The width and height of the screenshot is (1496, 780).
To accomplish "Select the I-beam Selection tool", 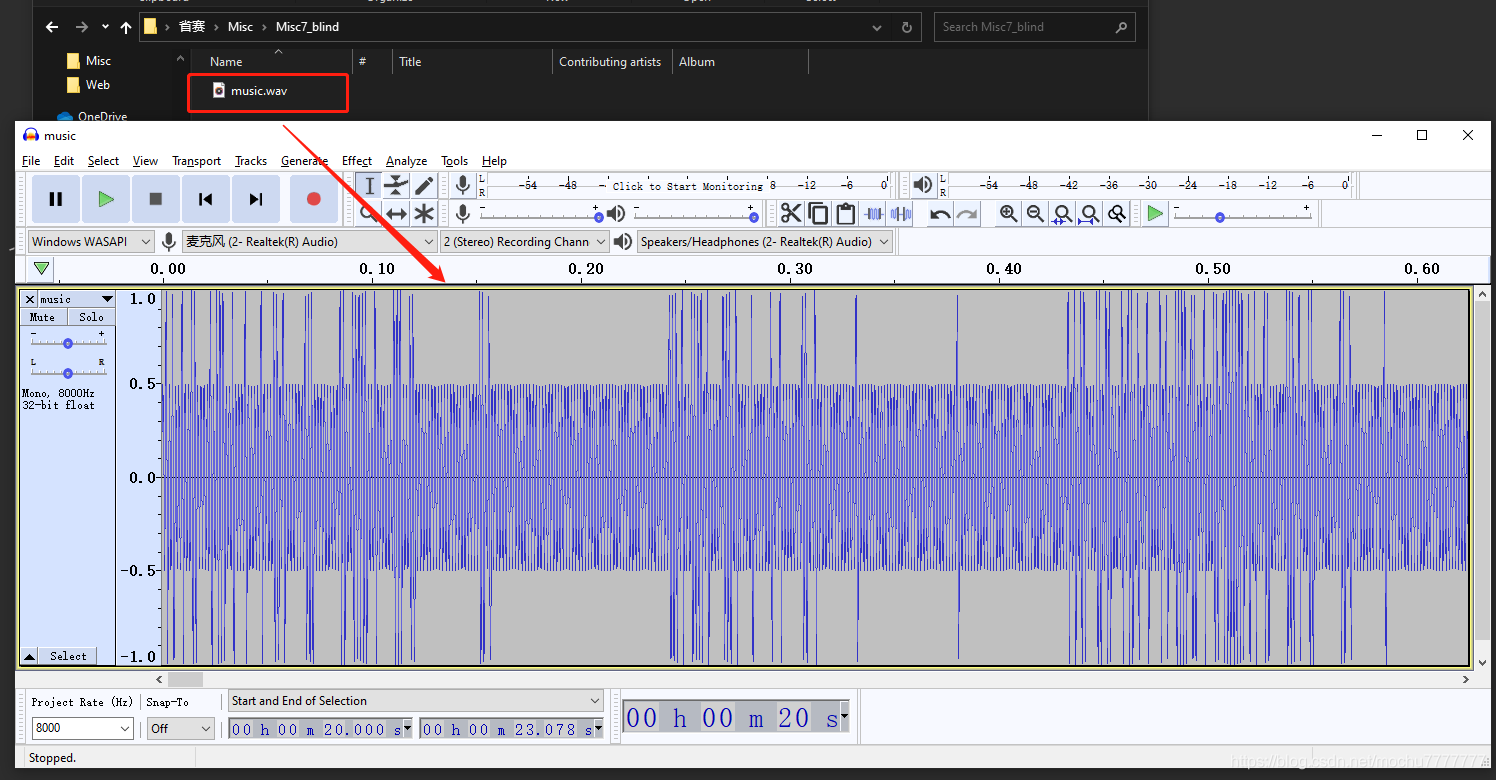I will tap(369, 185).
